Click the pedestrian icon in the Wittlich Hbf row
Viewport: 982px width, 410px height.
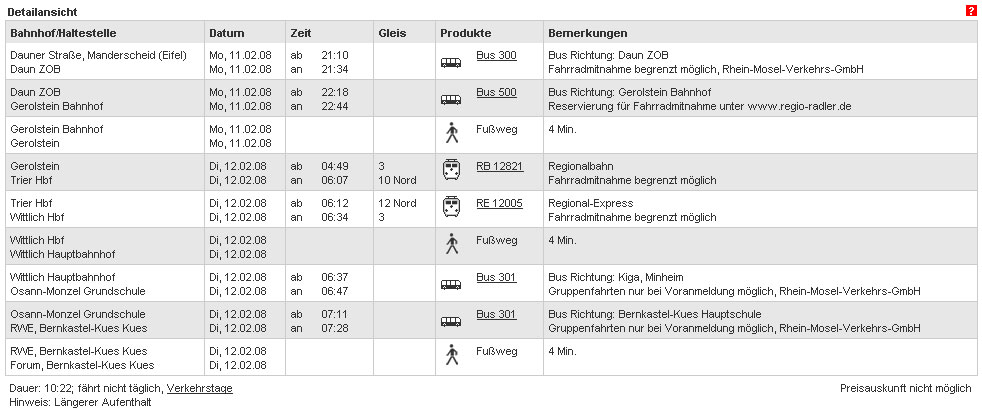pos(452,243)
